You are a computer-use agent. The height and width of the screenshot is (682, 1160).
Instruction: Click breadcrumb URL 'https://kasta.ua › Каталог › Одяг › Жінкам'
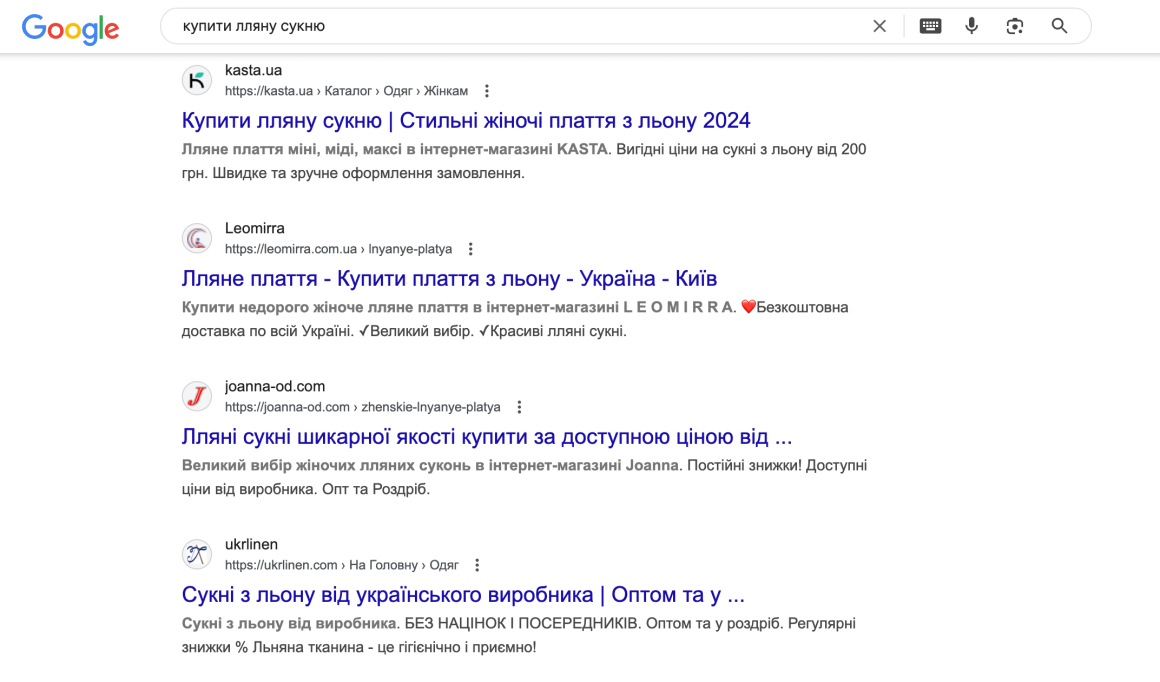pos(346,91)
